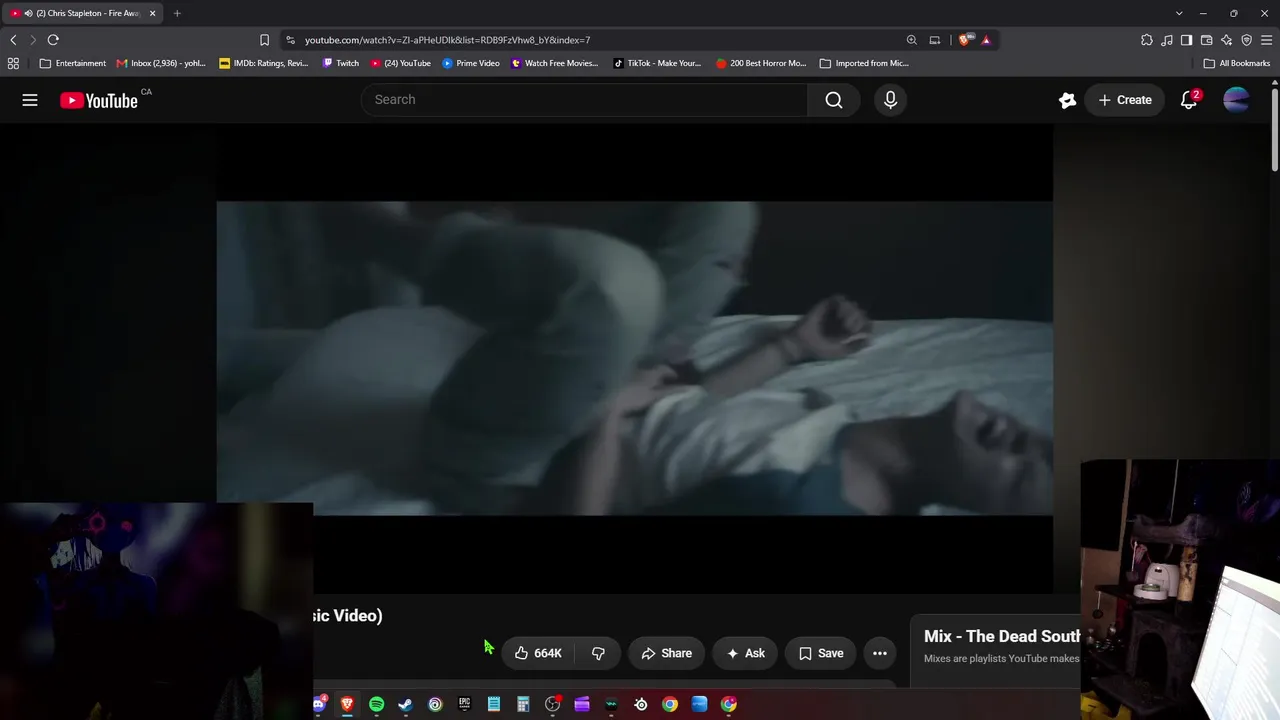Open Brave Rewards triangle icon
The width and height of the screenshot is (1280, 720).
(x=986, y=40)
